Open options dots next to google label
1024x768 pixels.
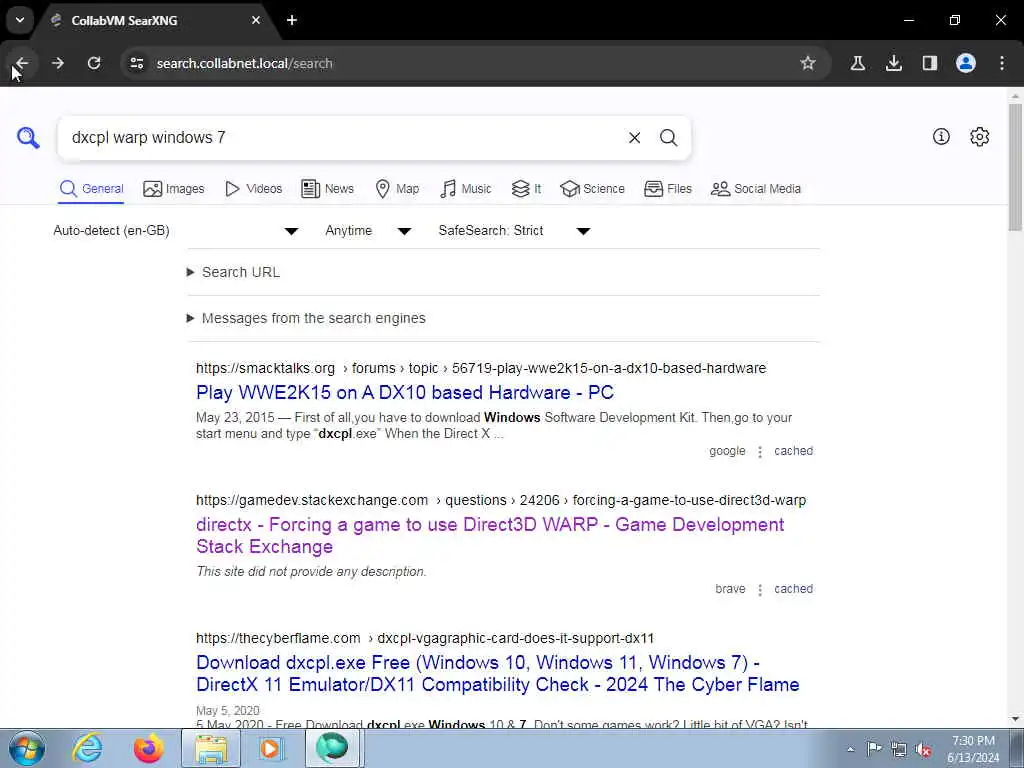click(x=760, y=452)
